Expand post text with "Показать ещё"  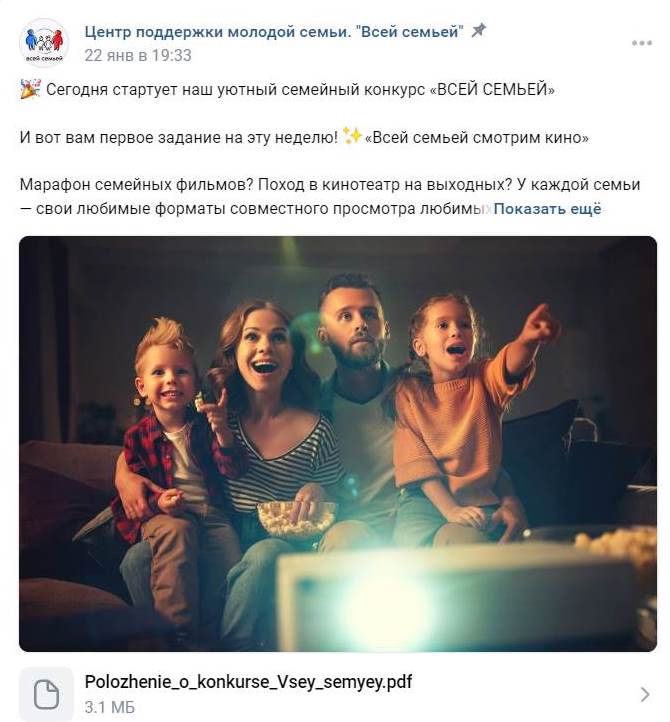[547, 209]
